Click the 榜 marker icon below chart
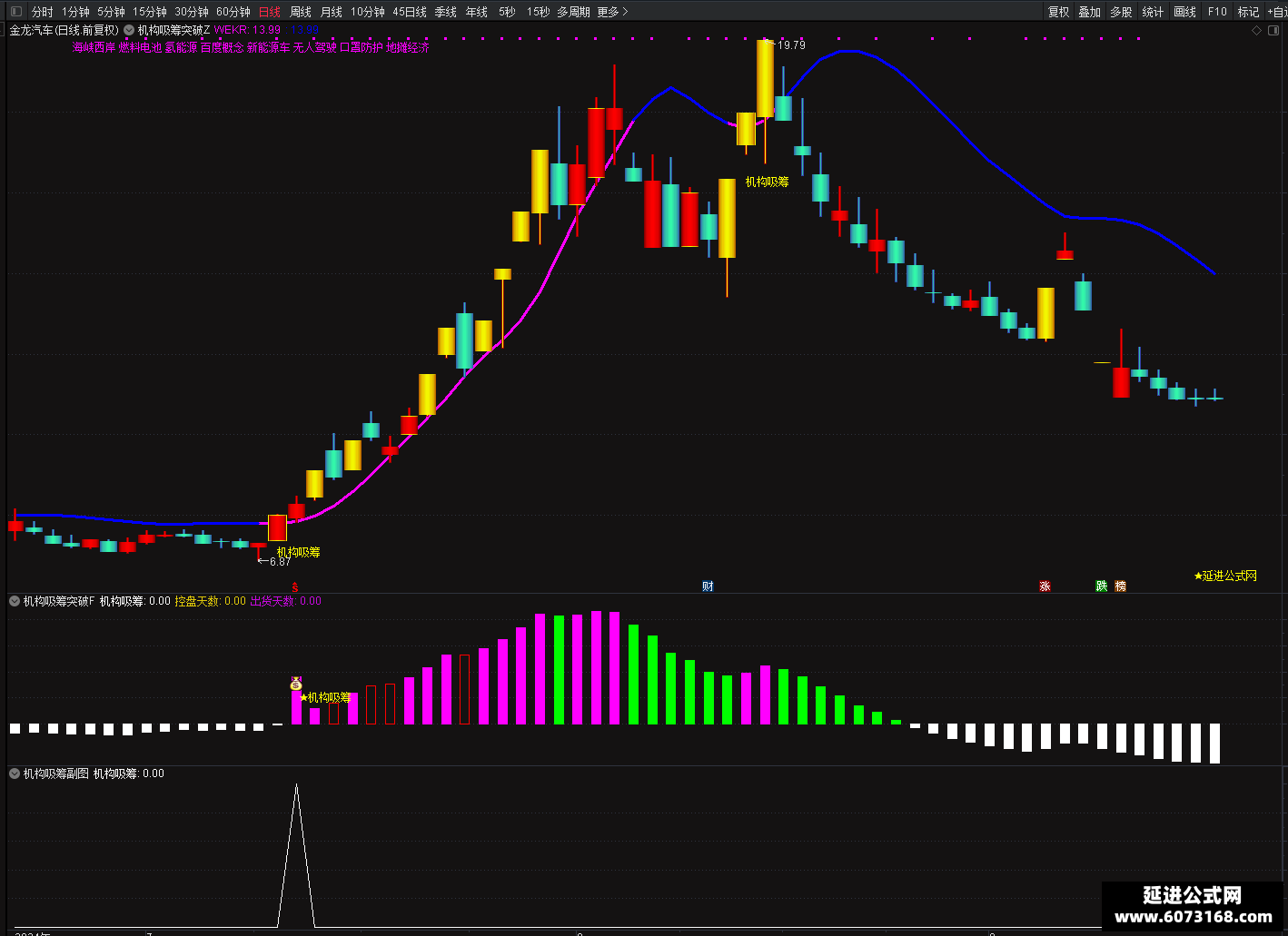This screenshot has width=1288, height=936. [1121, 586]
